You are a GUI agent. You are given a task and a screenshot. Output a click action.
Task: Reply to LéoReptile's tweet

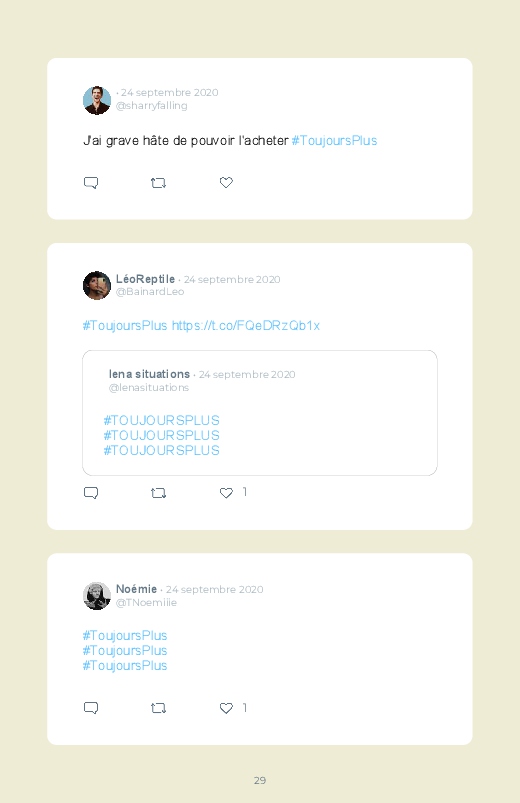[x=91, y=493]
